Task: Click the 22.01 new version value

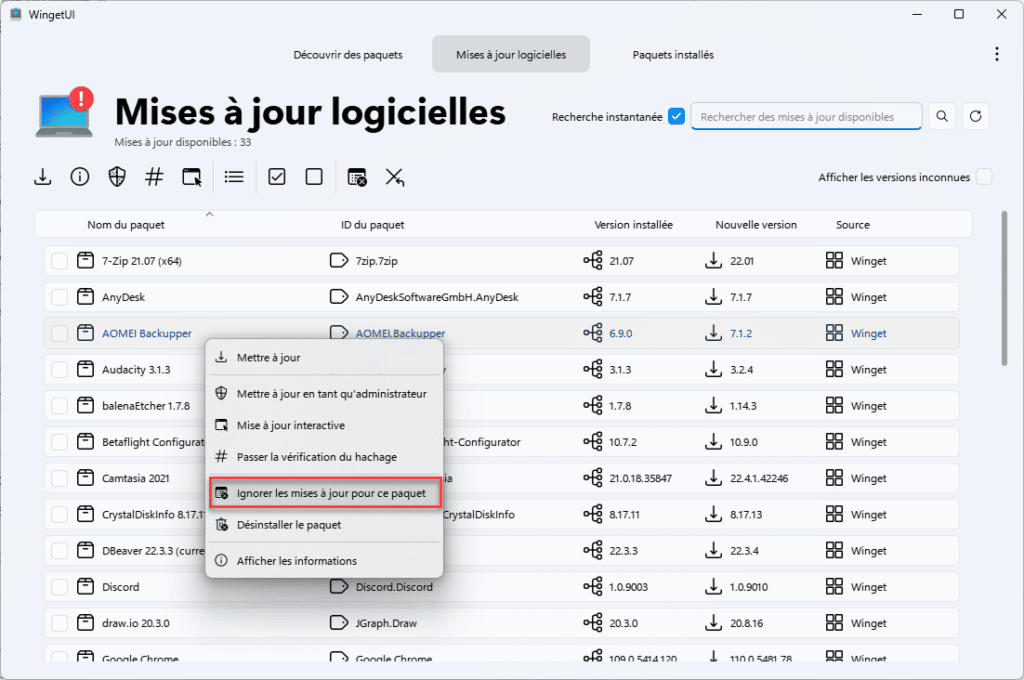Action: [x=742, y=261]
